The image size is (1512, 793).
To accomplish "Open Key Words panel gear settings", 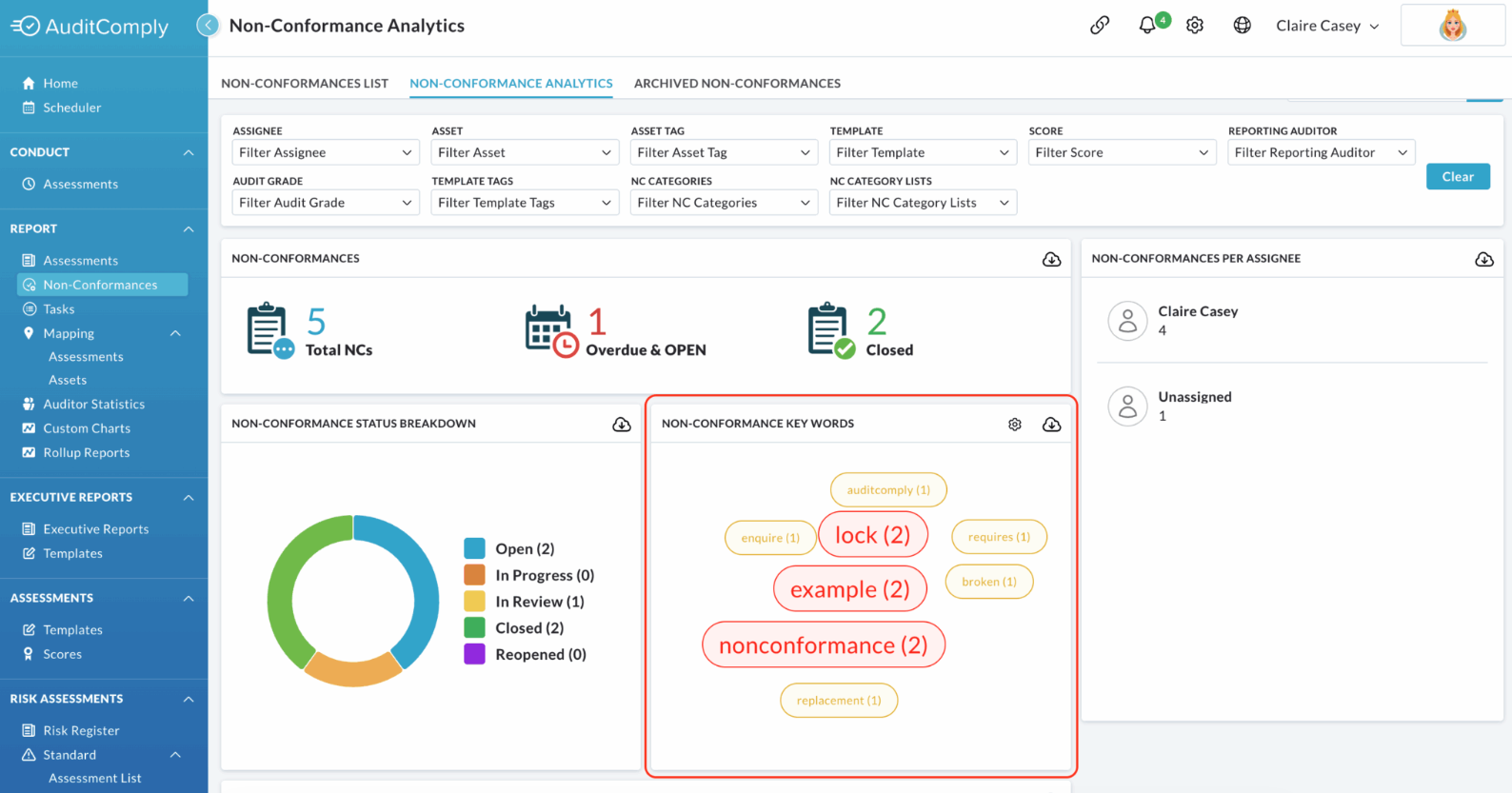I will pyautogui.click(x=1015, y=425).
